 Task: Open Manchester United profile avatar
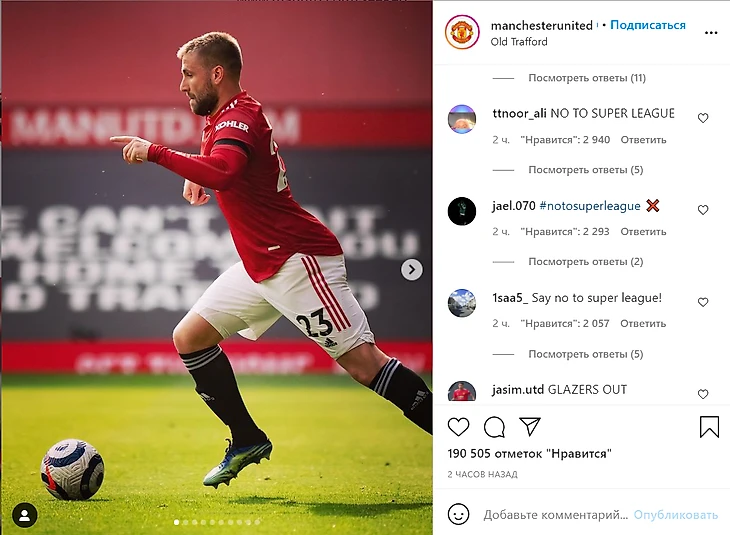point(462,32)
